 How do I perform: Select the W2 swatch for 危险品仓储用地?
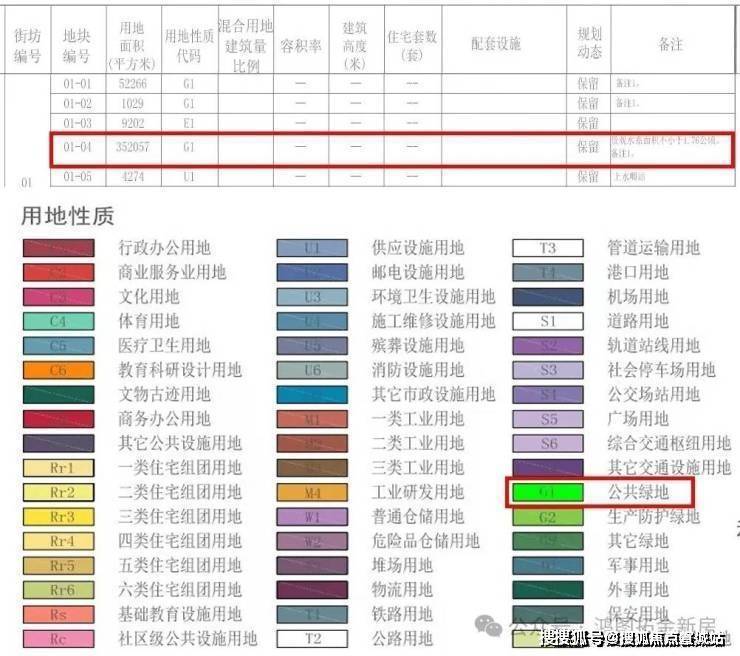(312, 541)
